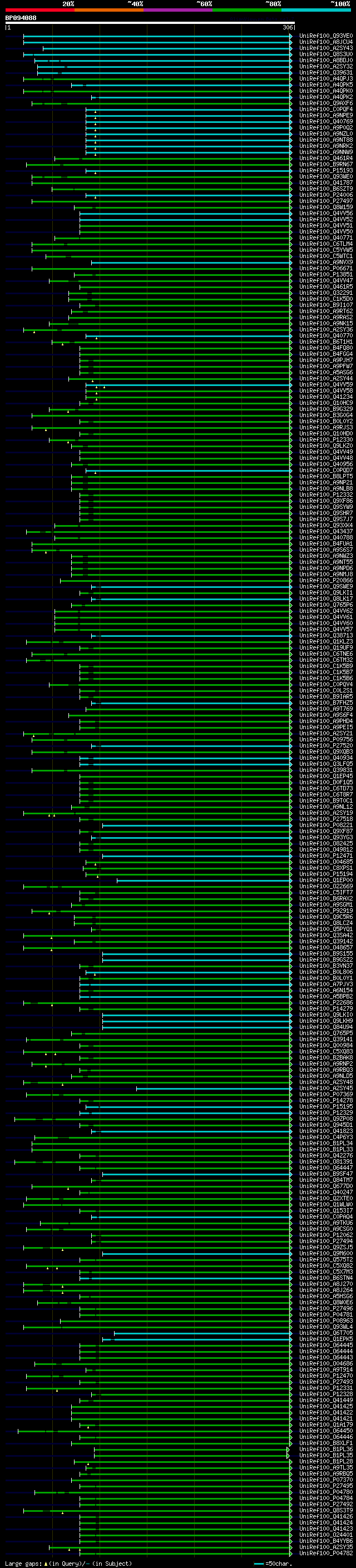Viewport: 356px width, 1568px height.
Task: Select the UniRef100_P07370 label
Action: point(326,1480)
